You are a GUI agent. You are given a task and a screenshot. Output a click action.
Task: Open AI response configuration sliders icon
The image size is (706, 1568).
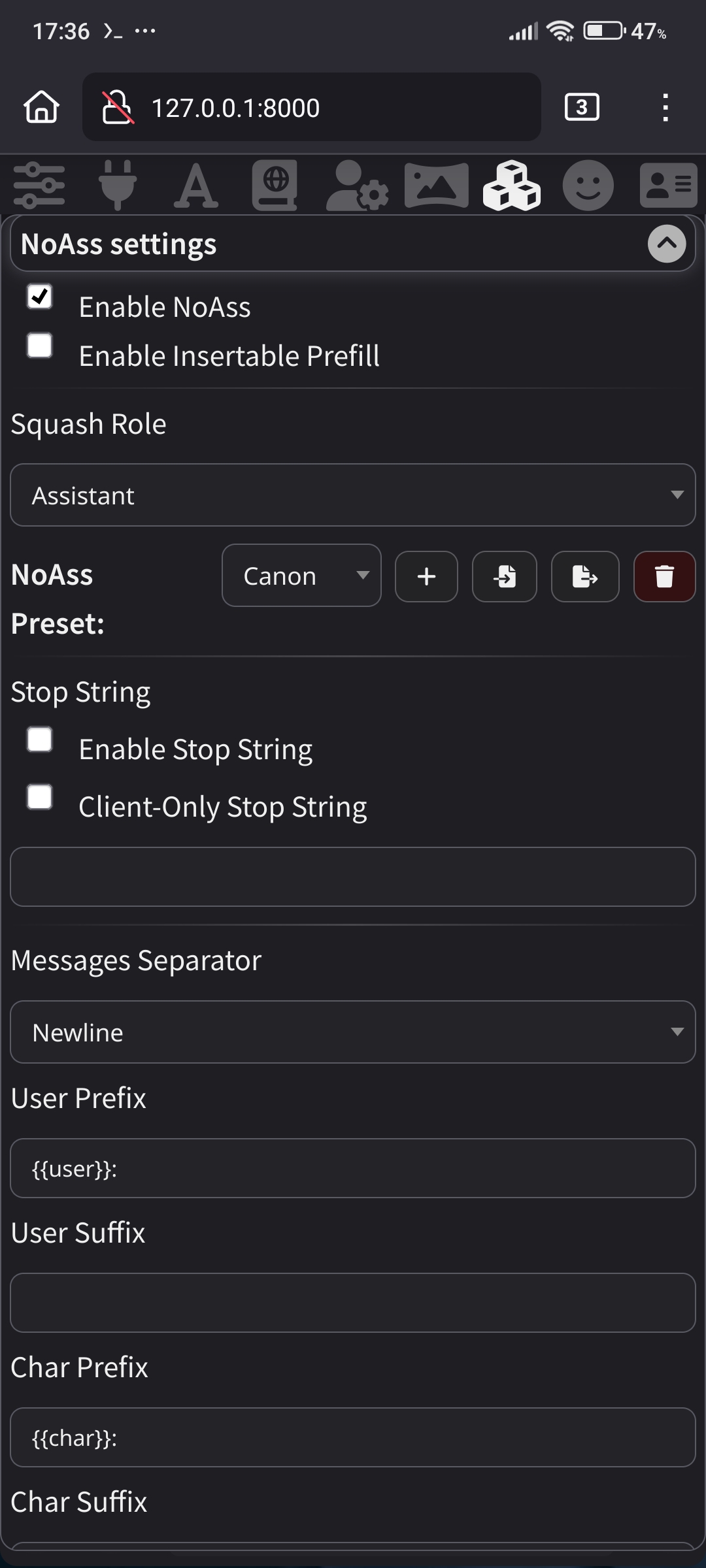[x=39, y=186]
